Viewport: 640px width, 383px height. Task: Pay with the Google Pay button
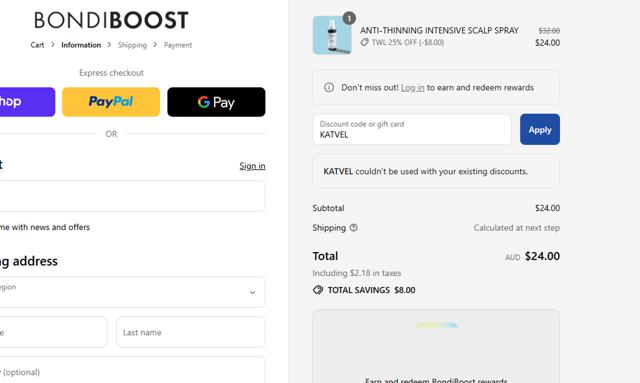(216, 102)
